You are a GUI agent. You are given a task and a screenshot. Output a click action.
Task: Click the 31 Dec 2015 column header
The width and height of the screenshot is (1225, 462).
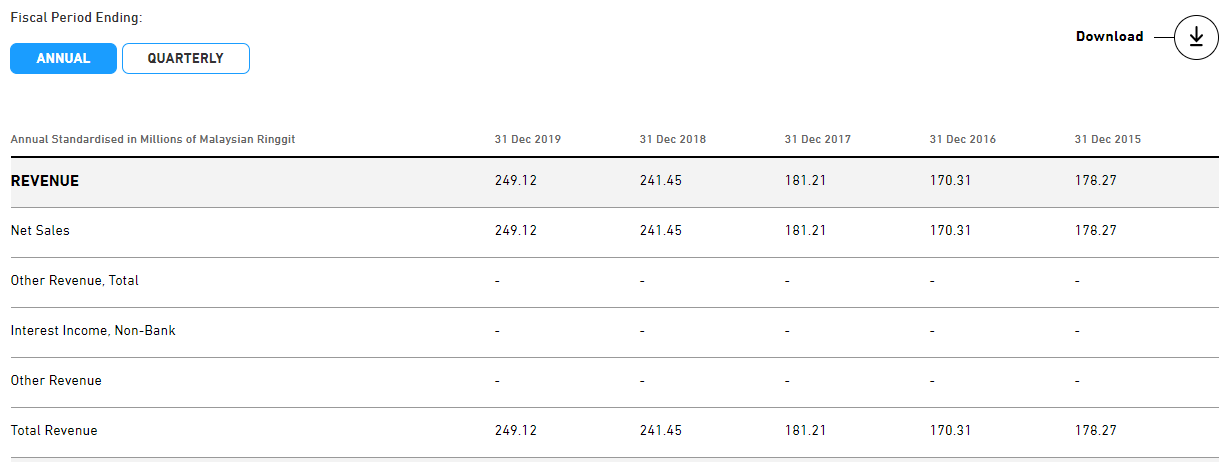click(1108, 140)
